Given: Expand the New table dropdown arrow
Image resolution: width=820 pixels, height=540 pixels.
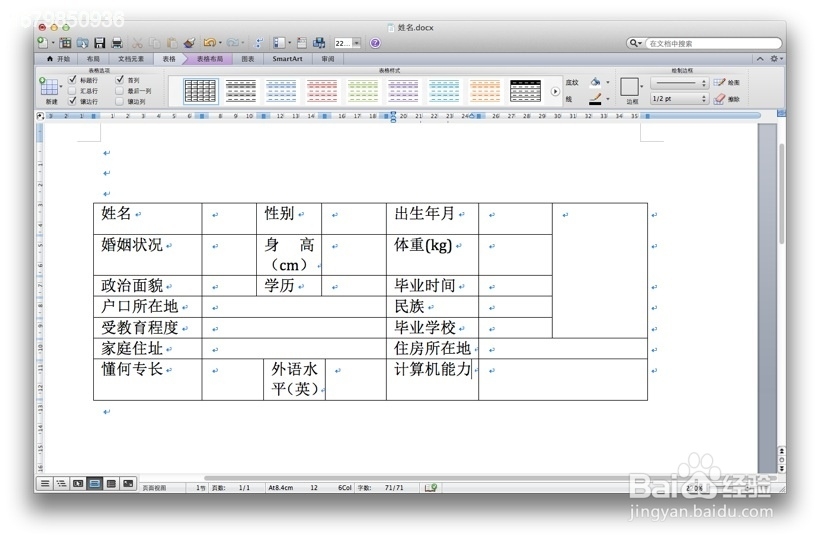Looking at the screenshot, I should [61, 87].
